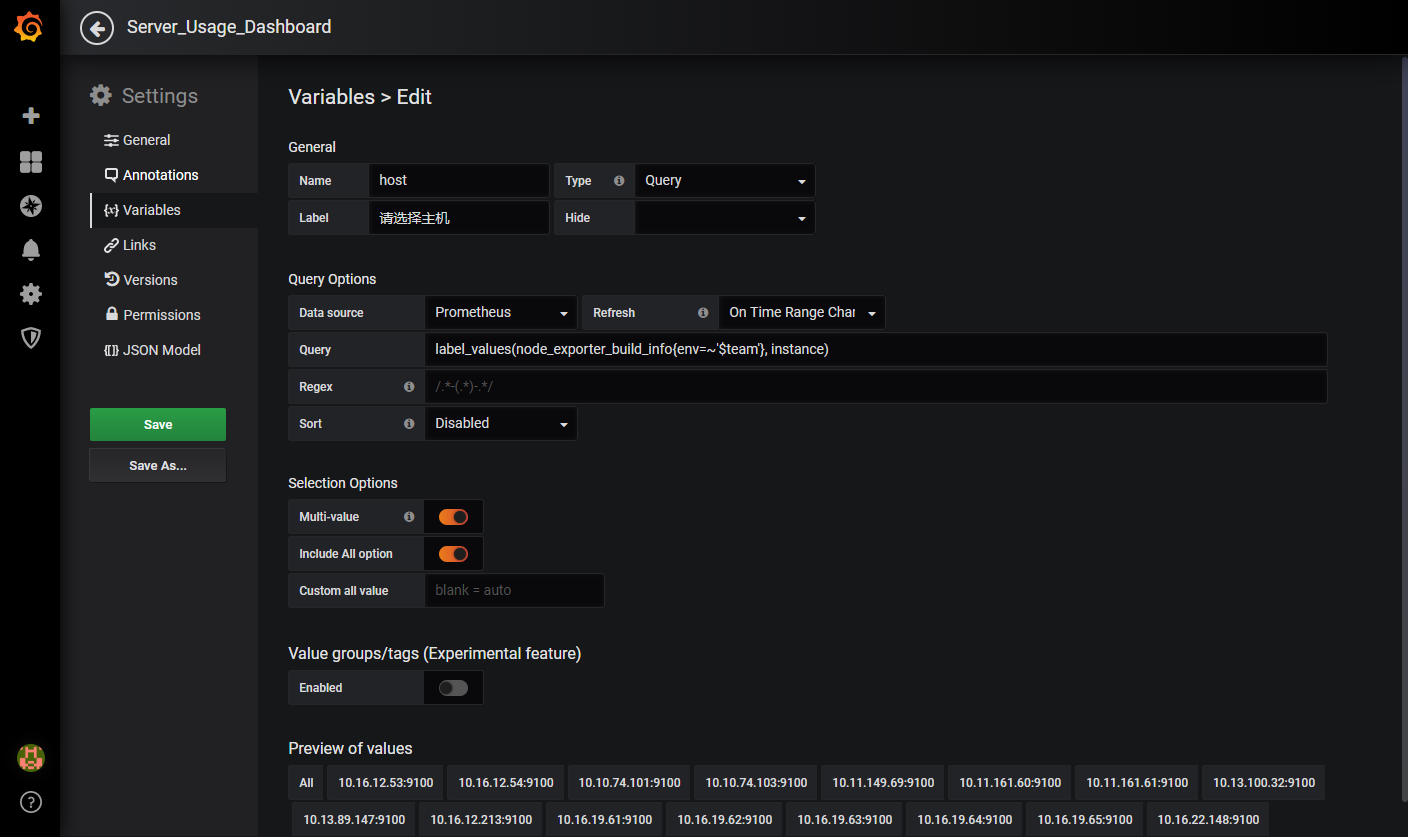Disable the Include All option switch
Viewport: 1408px width, 837px height.
point(453,554)
